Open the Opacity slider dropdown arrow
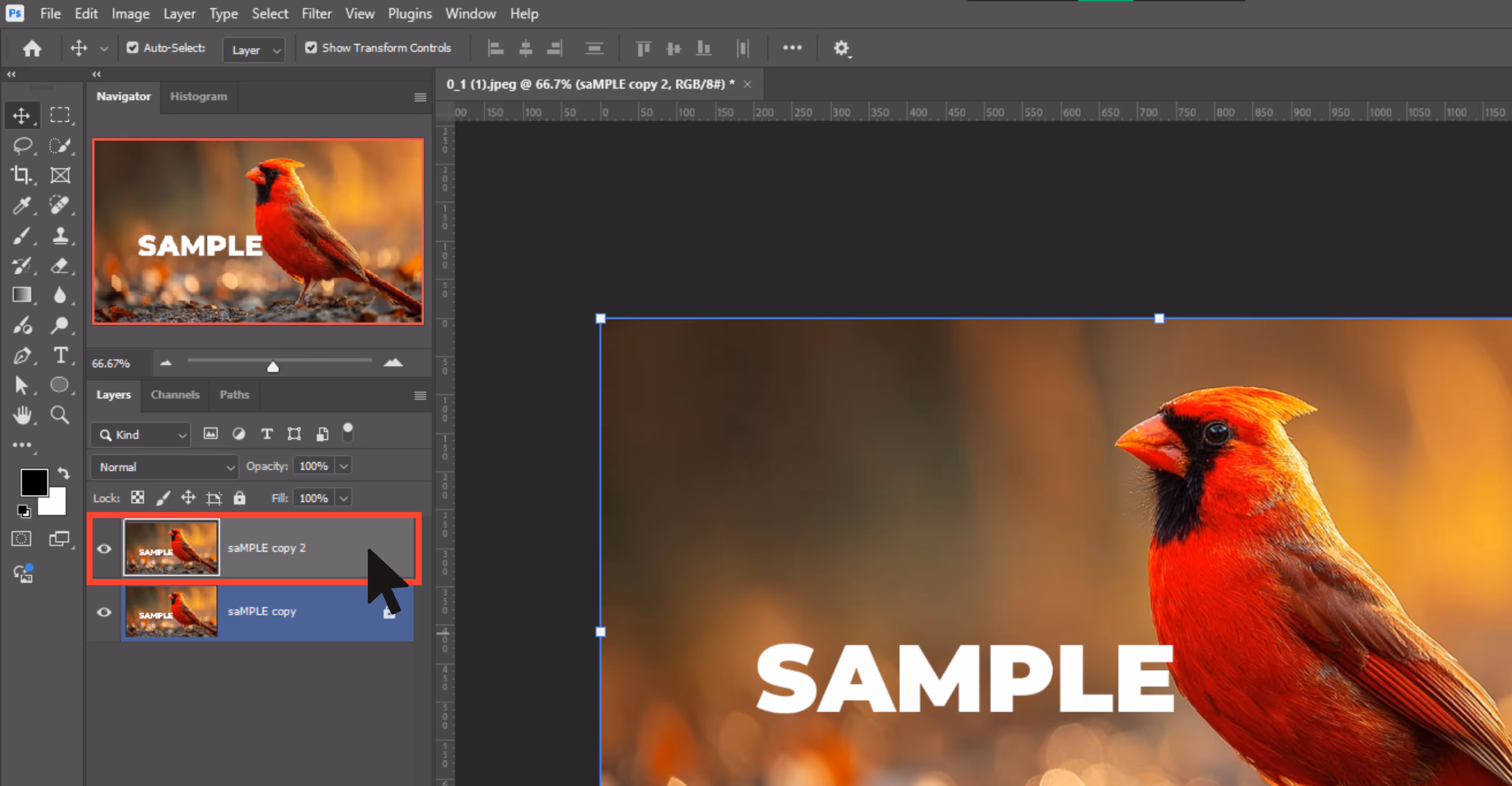This screenshot has width=1512, height=786. 344,466
